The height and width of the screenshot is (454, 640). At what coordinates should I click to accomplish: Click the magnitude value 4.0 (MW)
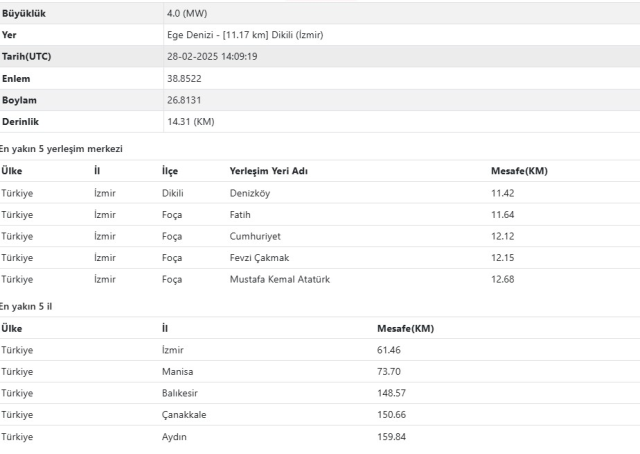190,13
